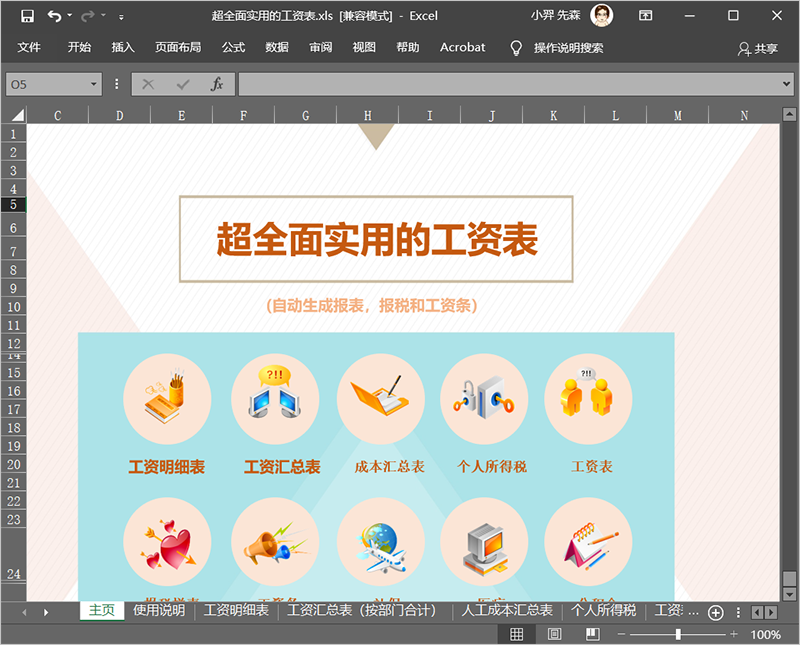Image resolution: width=800 pixels, height=645 pixels.
Task: Open the 审阅 tab
Action: point(320,47)
